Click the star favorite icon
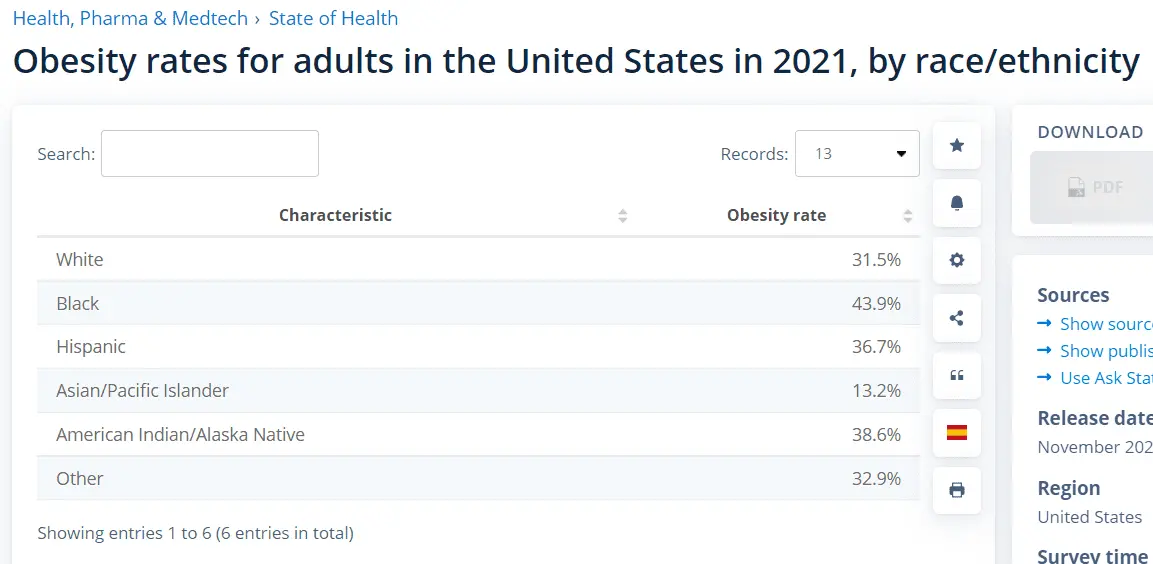The image size is (1153, 564). [x=957, y=146]
